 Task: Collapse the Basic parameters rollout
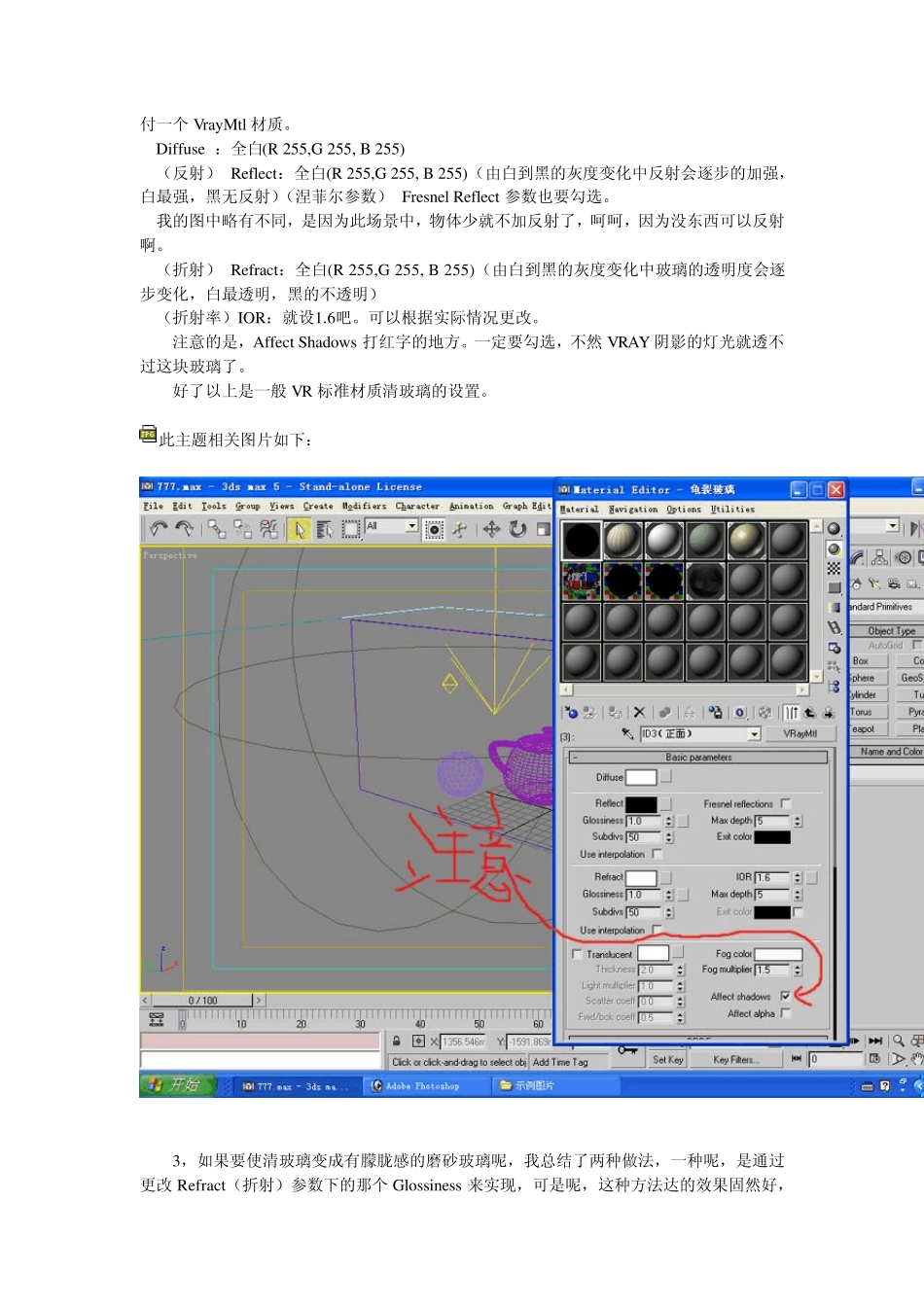pyautogui.click(x=698, y=758)
